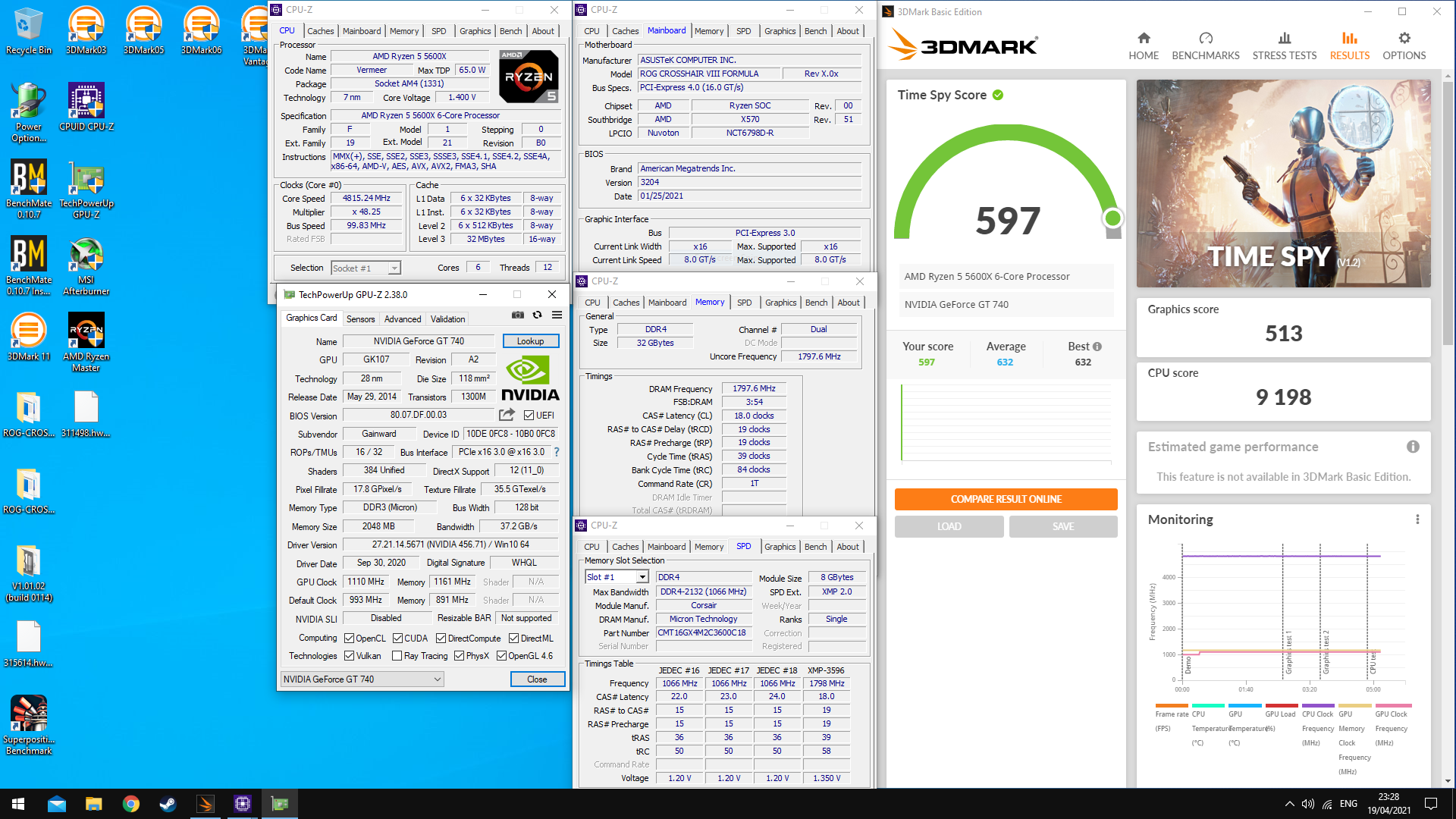Click COMPARE RESULT ONLINE button

coord(1006,499)
